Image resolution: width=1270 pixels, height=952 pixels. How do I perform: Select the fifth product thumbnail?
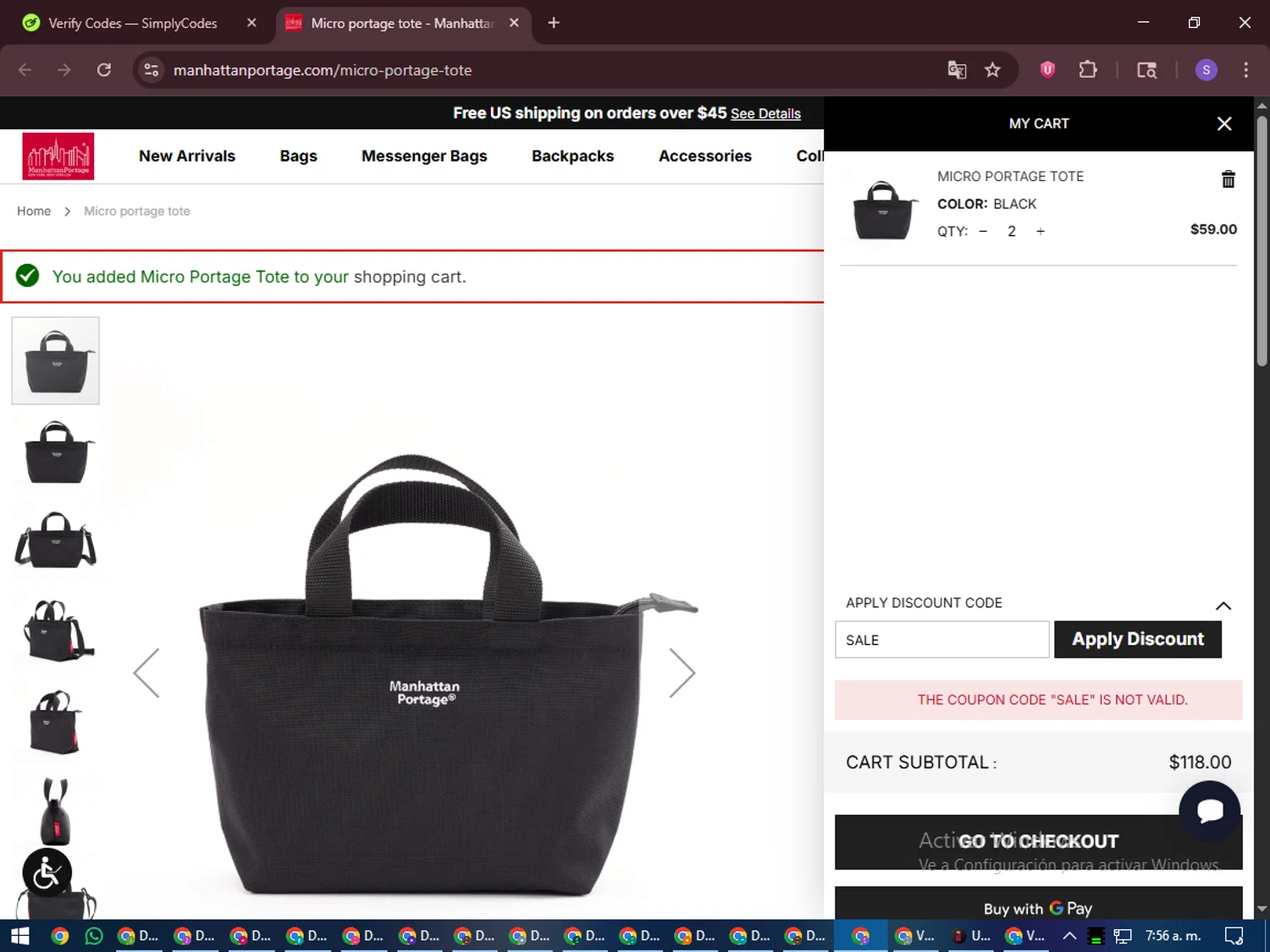(56, 722)
